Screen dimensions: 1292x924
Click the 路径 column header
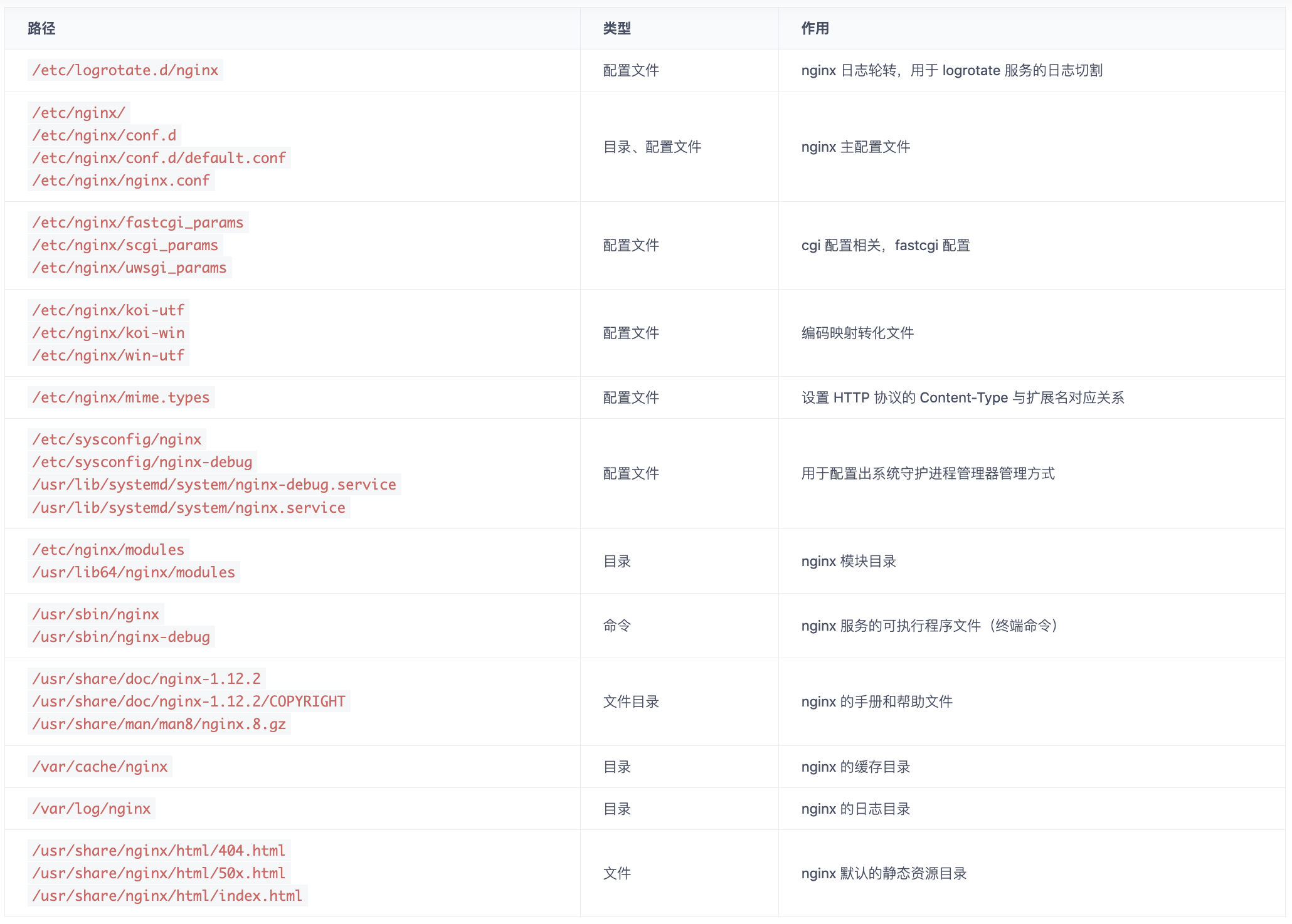pos(41,28)
